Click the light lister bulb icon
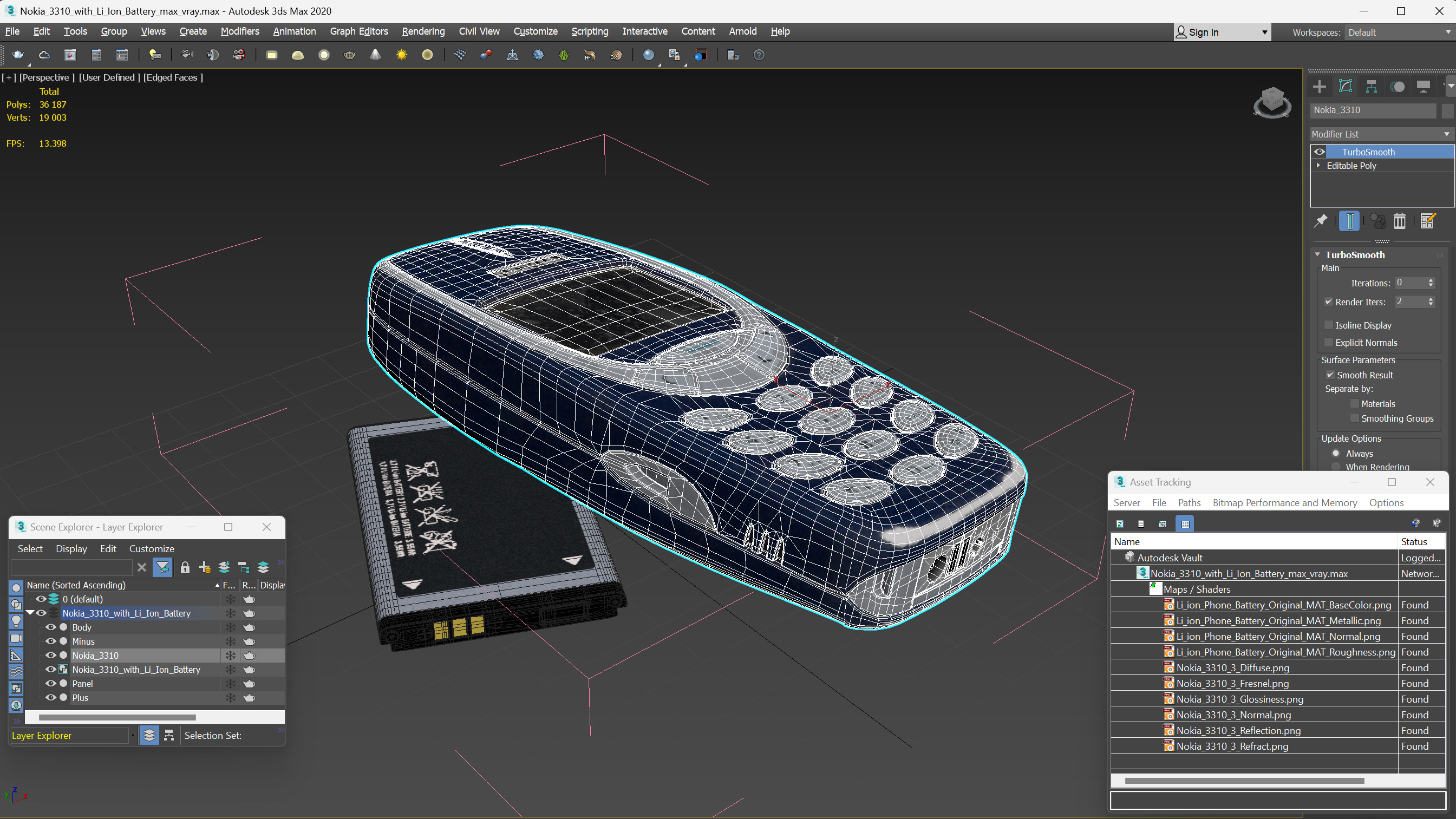1456x819 pixels. click(x=154, y=55)
